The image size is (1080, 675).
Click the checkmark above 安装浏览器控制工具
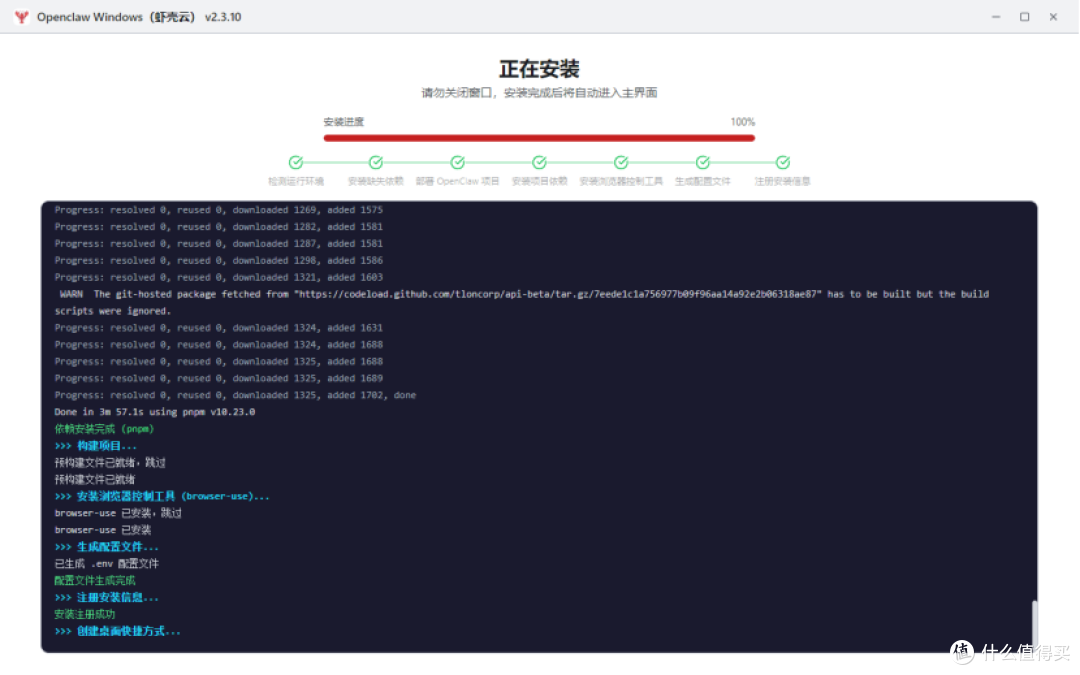click(621, 163)
